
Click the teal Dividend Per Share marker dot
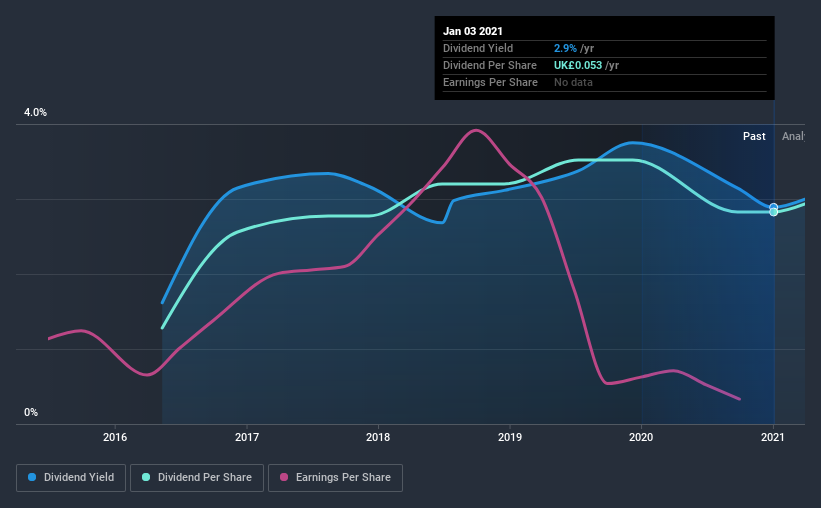click(773, 212)
